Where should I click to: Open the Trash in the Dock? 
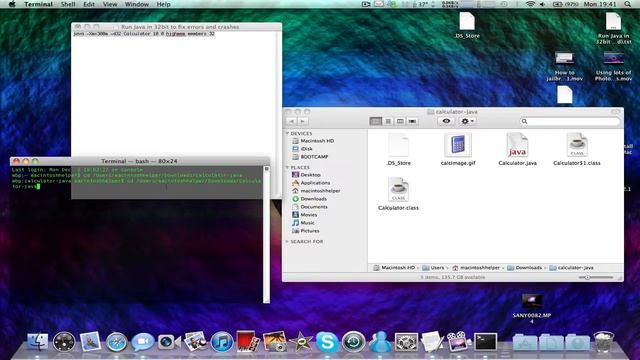click(x=603, y=342)
